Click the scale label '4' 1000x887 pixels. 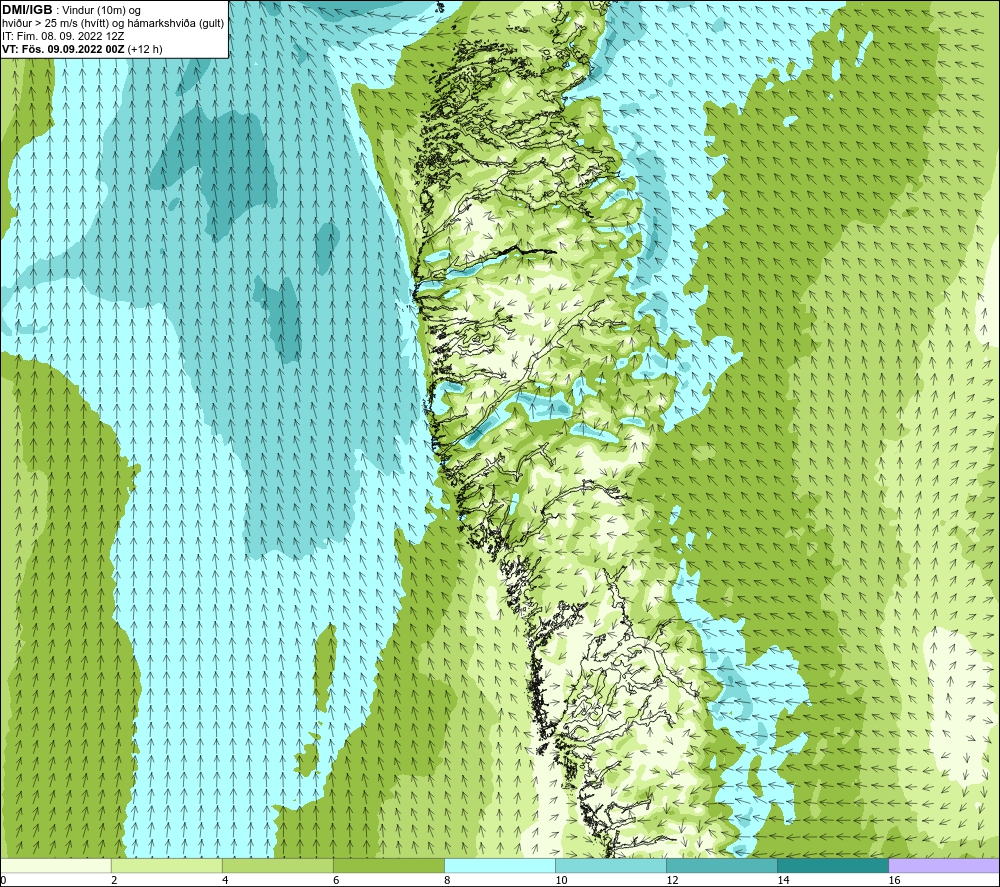(225, 881)
